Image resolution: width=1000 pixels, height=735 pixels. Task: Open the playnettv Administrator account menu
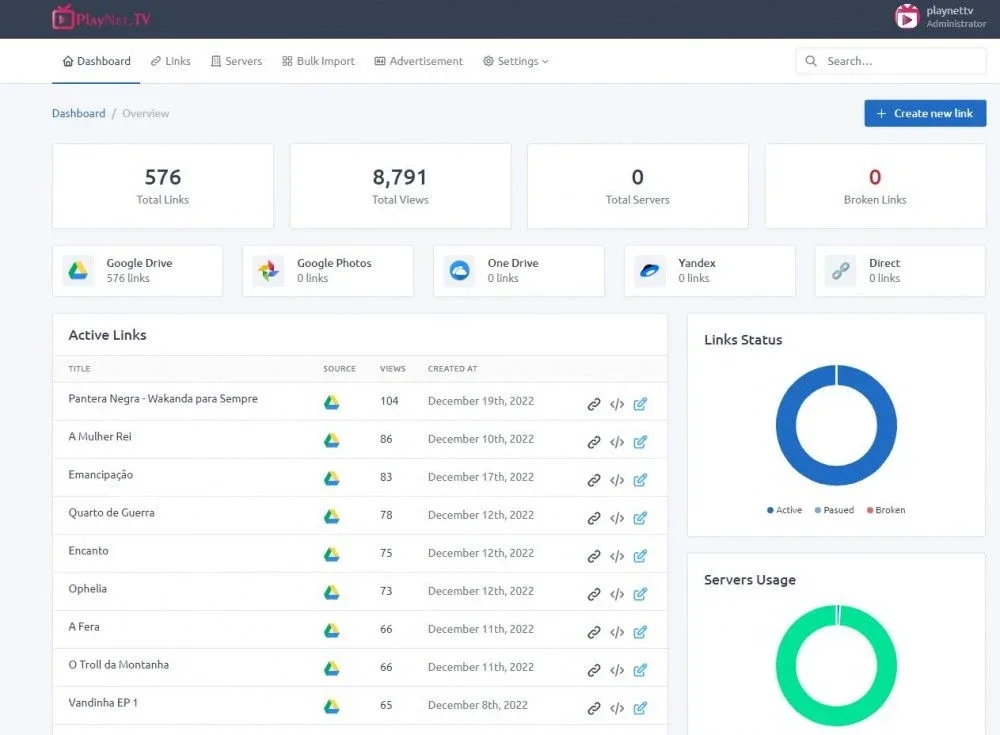941,17
